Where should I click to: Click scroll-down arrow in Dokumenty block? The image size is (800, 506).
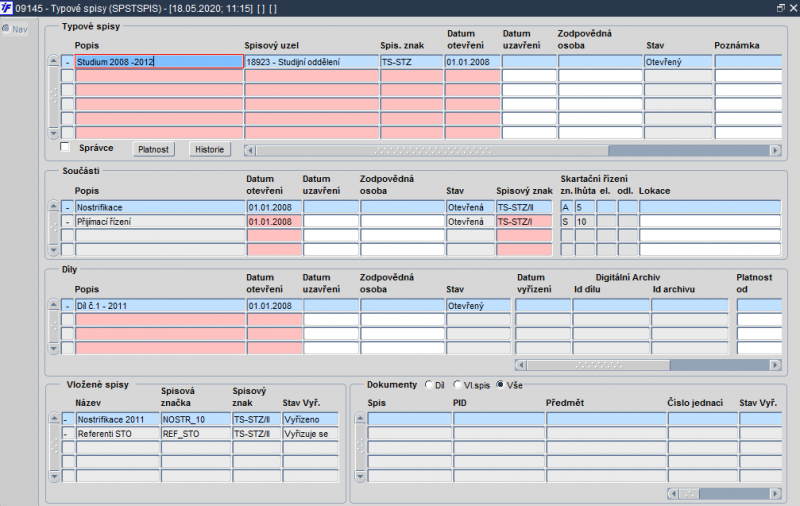tap(360, 477)
